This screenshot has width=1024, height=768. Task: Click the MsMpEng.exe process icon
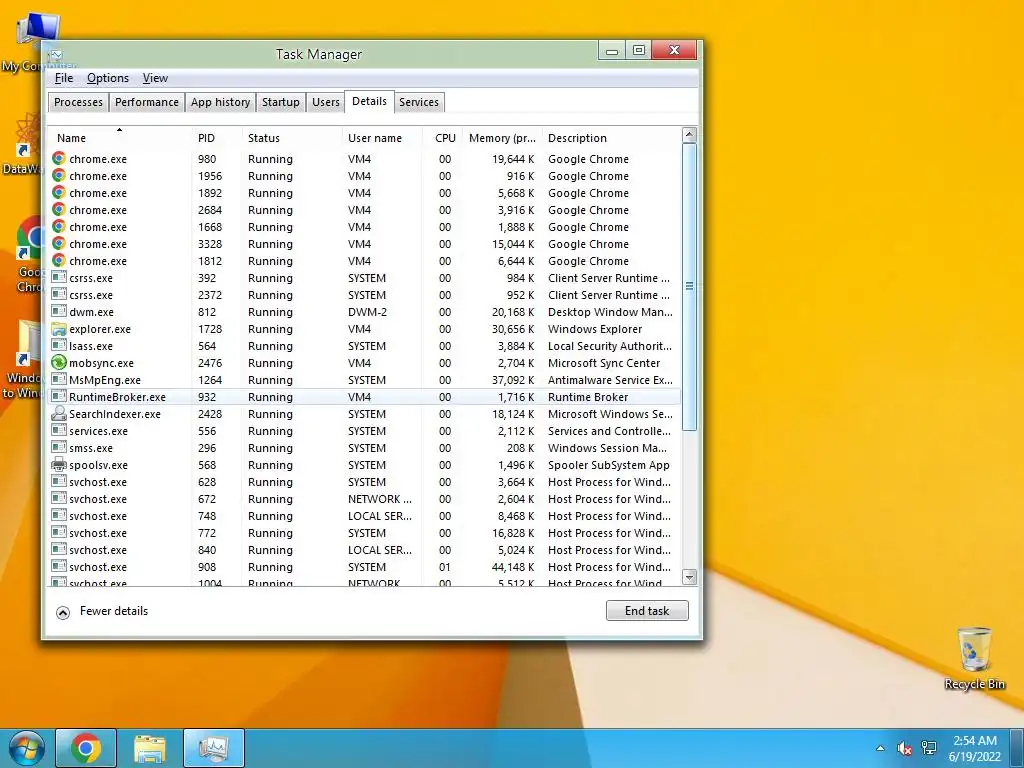coord(59,379)
